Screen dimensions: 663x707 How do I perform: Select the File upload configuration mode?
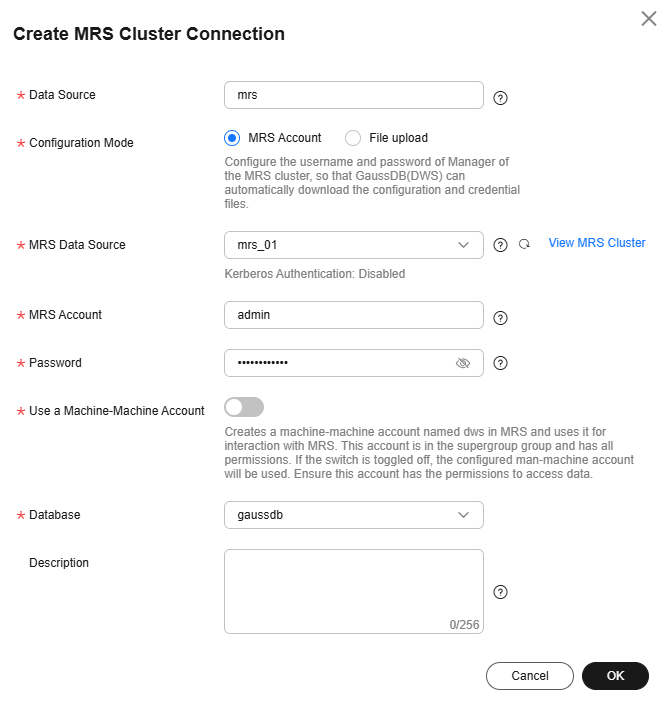[x=353, y=138]
